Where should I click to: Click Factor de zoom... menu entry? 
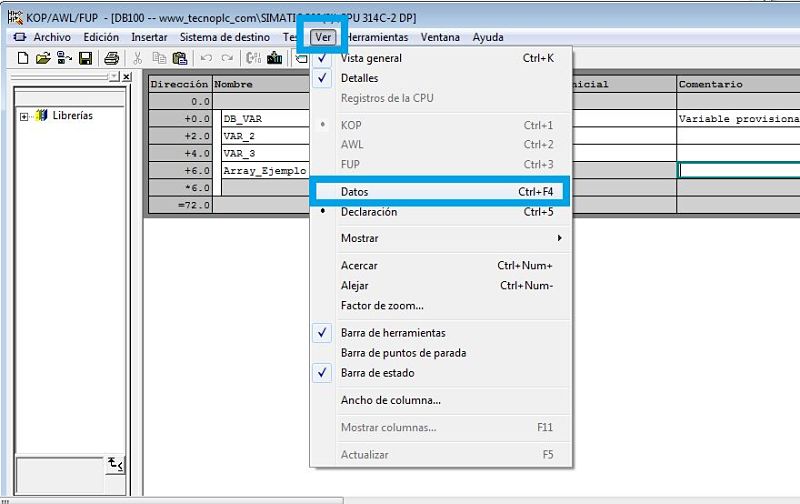pyautogui.click(x=382, y=305)
